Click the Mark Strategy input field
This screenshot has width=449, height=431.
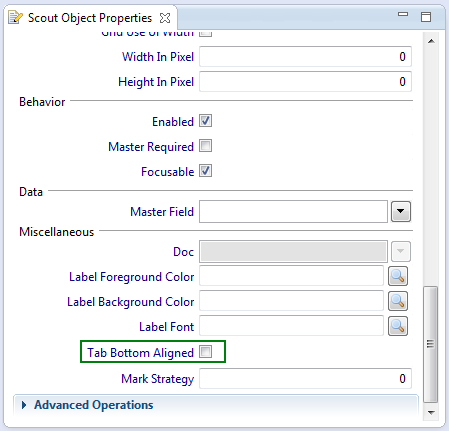pyautogui.click(x=305, y=379)
